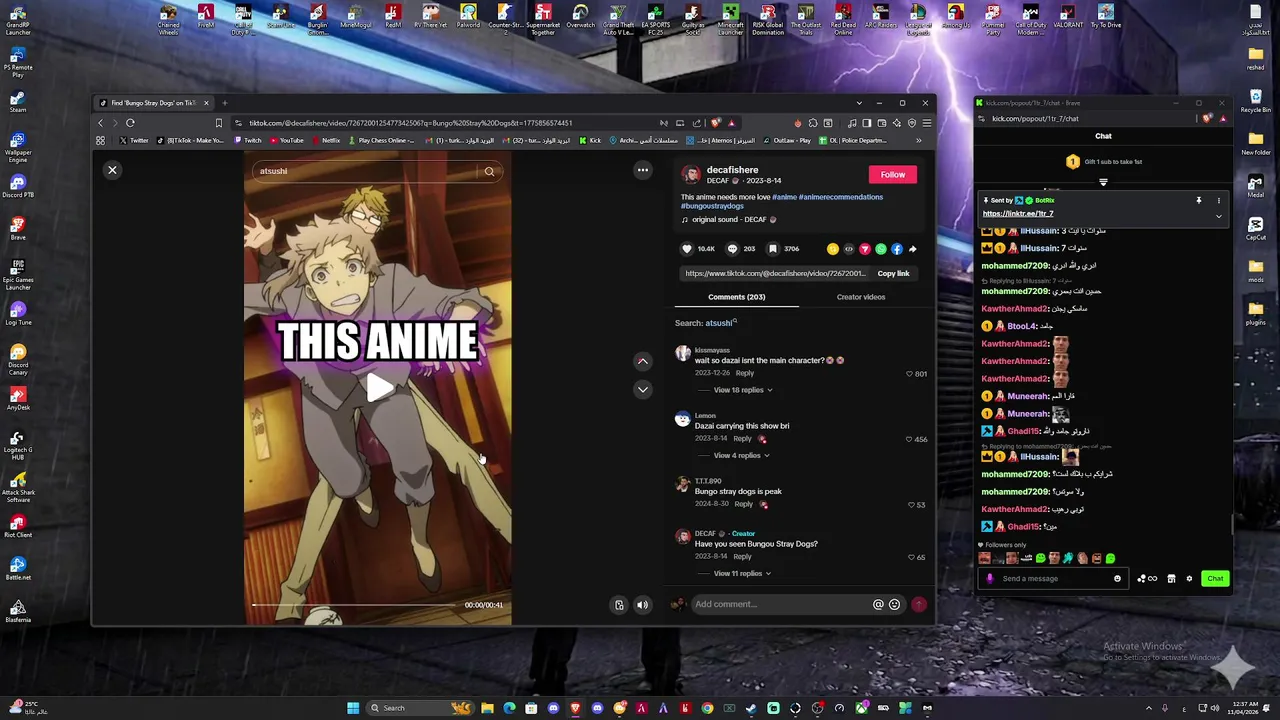Open pinned message three-dot menu in Kick
The image size is (1280, 720).
coord(1218,201)
